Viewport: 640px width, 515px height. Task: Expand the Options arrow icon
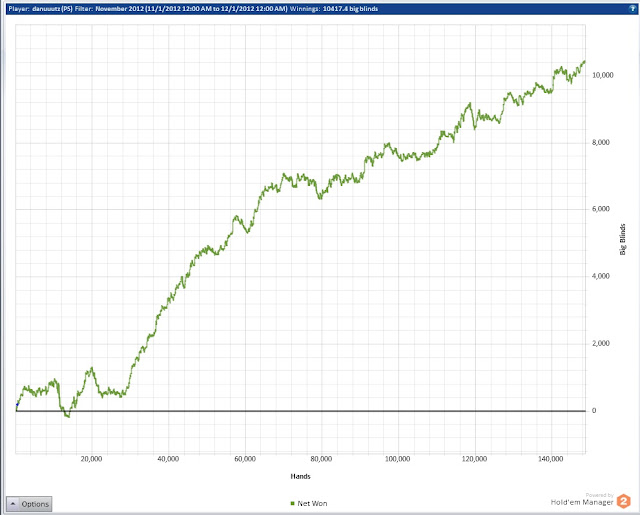13,504
